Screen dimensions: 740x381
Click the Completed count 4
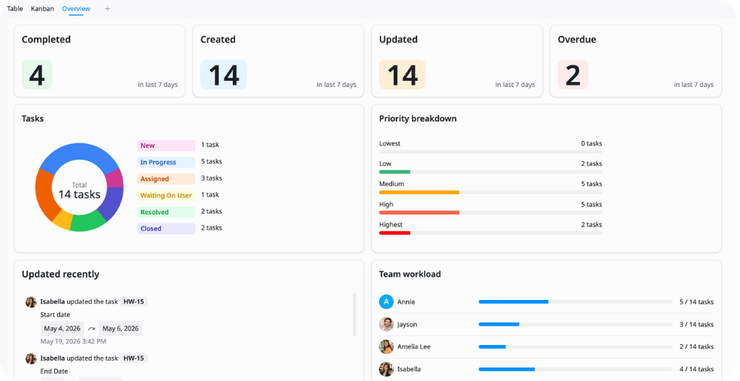pos(37,75)
